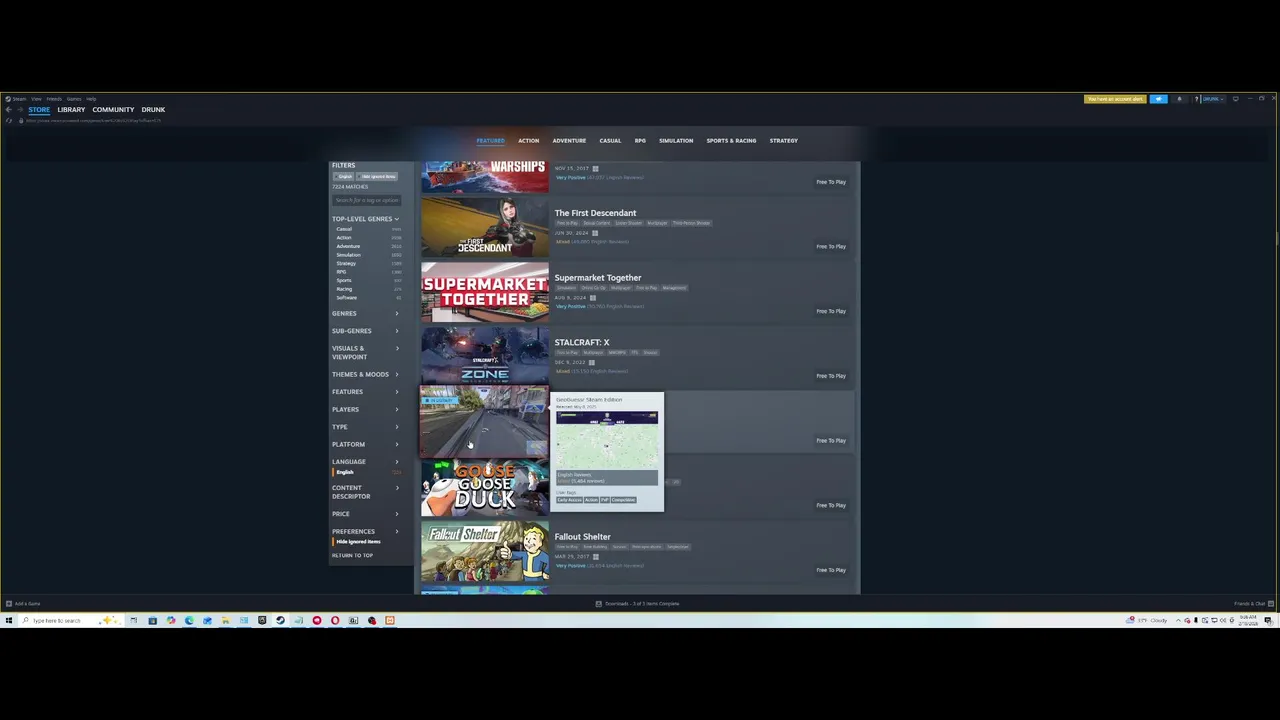
Task: Open the DRUNK account dropdown at top right
Action: pos(1213,99)
